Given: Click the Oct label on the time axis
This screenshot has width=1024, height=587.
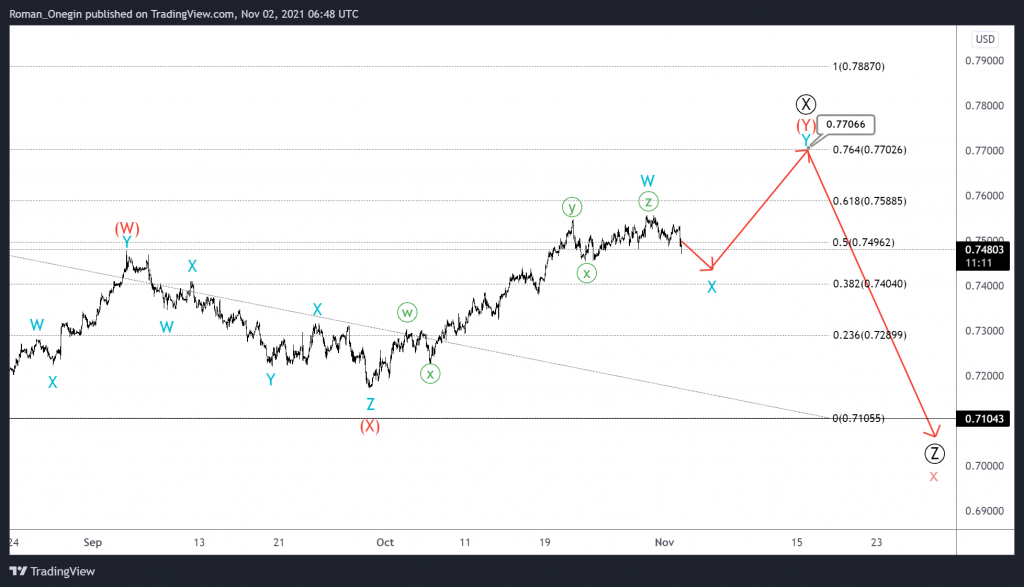Looking at the screenshot, I should point(385,542).
